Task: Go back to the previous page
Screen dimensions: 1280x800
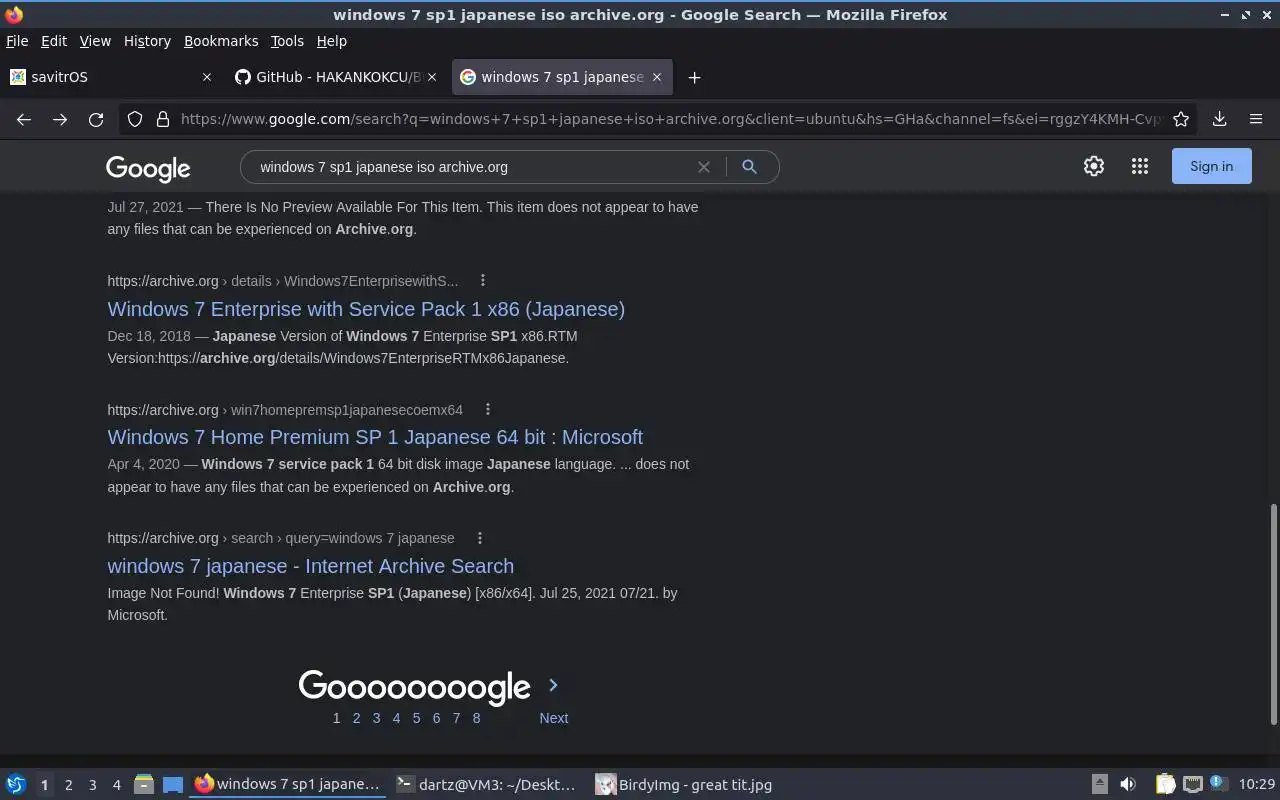Action: 24,119
